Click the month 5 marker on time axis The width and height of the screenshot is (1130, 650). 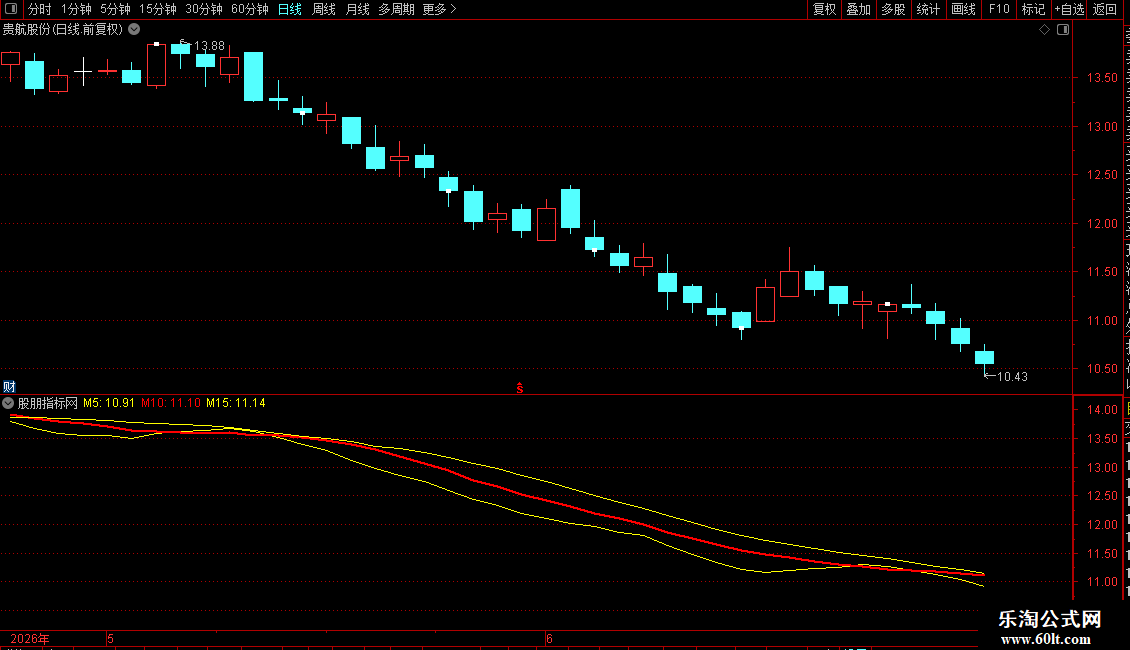click(x=110, y=638)
